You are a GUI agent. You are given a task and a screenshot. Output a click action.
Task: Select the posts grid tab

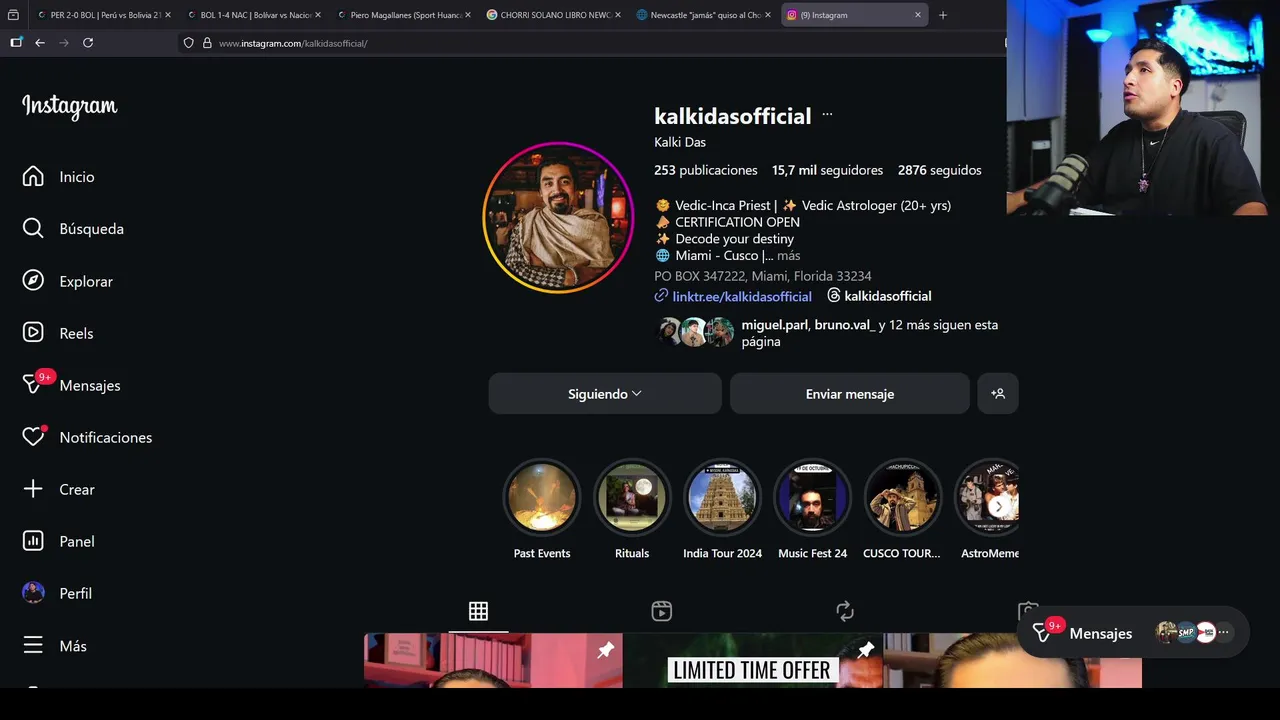tap(478, 611)
